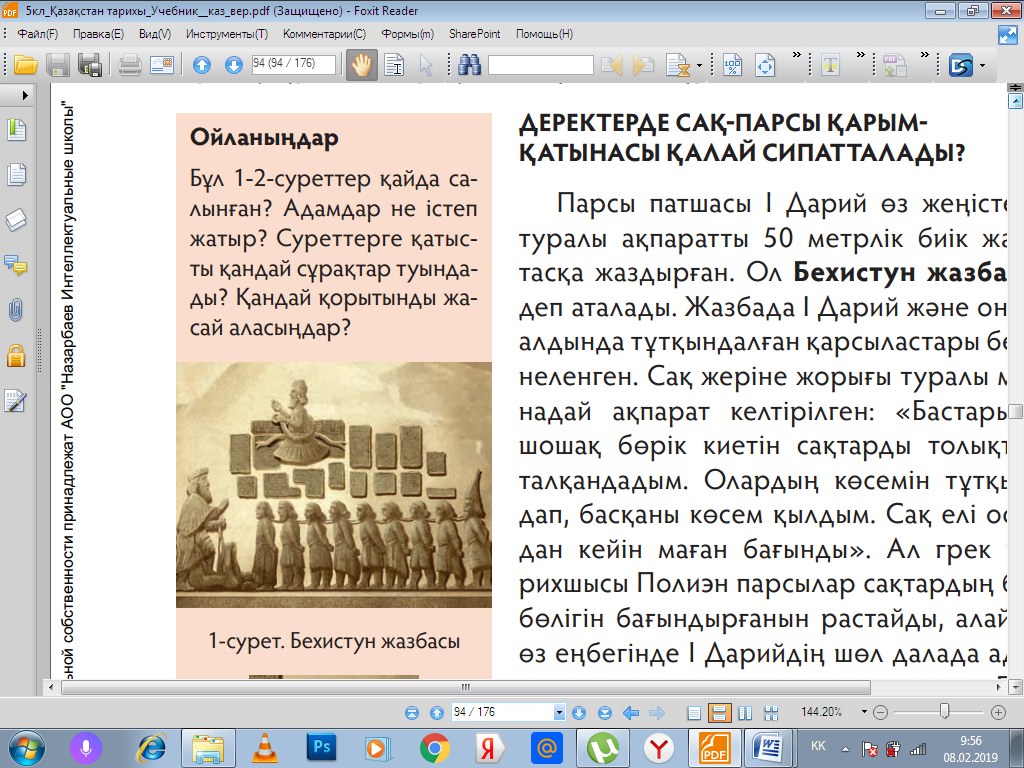Open the Bookmarks panel in sidebar
Screen dimensions: 1024x768
[16, 129]
